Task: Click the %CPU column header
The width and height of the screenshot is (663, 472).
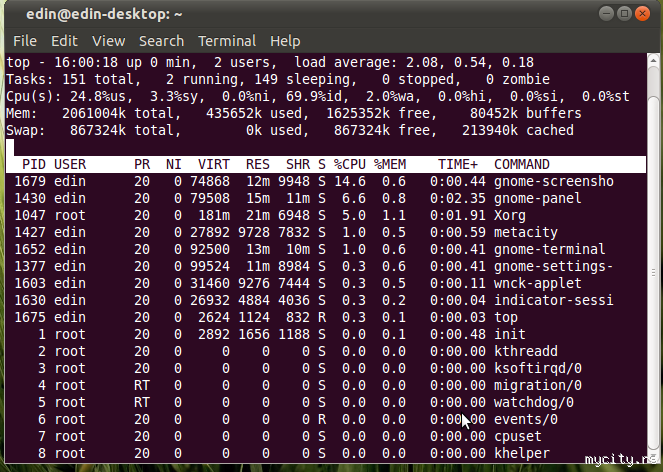Action: point(350,165)
